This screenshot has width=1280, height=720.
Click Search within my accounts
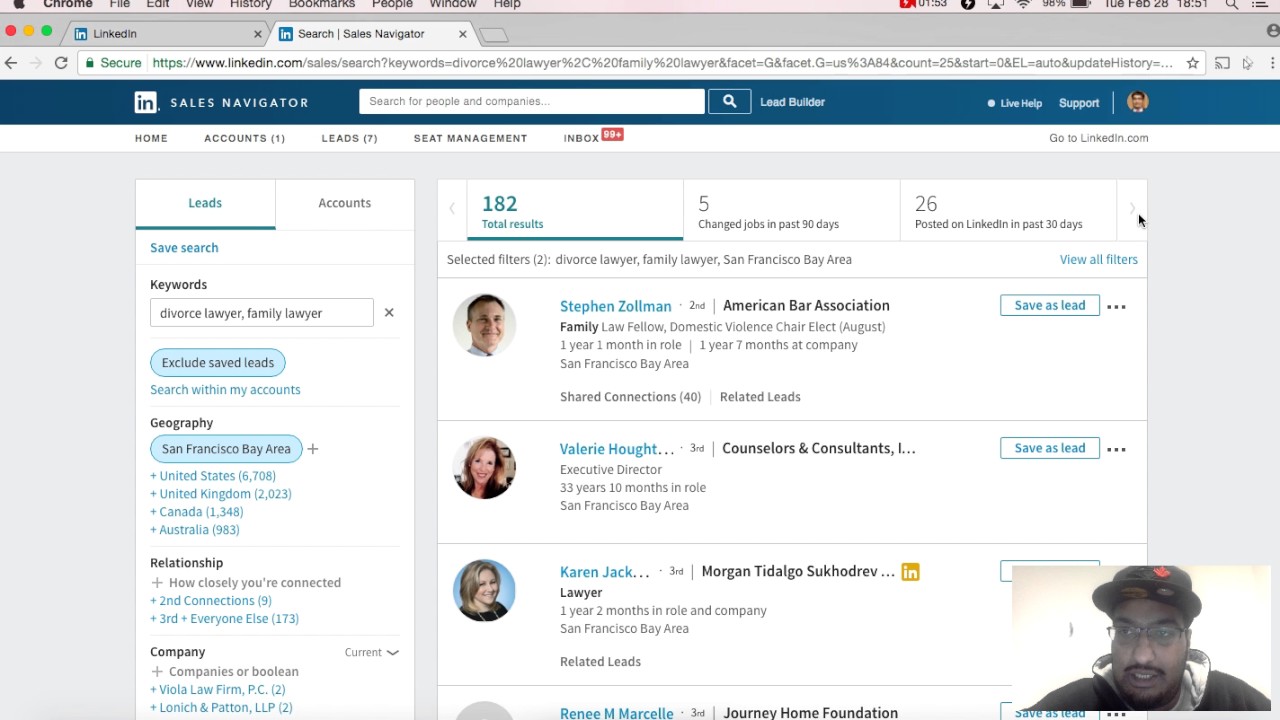point(225,390)
